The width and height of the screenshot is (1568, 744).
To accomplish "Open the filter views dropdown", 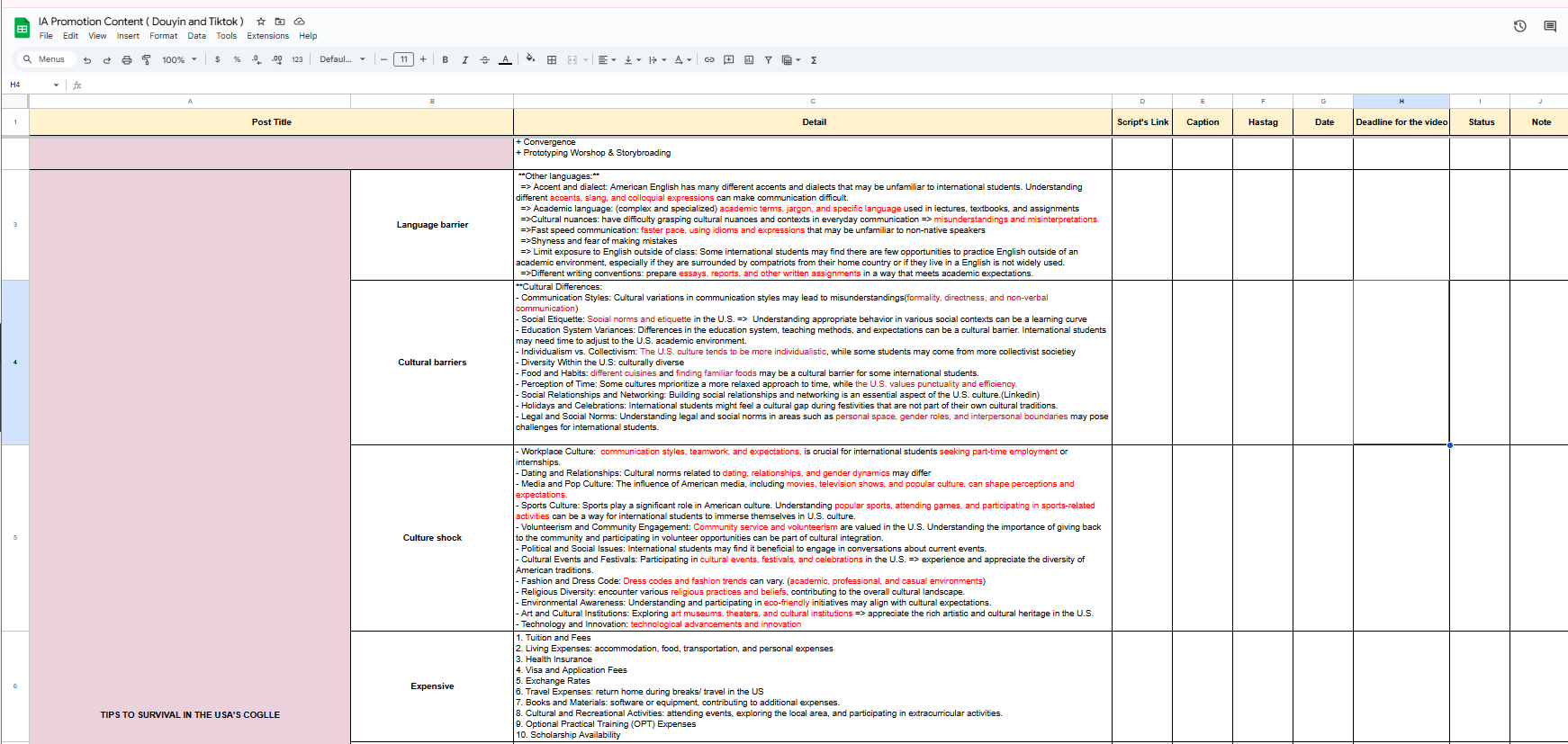I will (791, 60).
